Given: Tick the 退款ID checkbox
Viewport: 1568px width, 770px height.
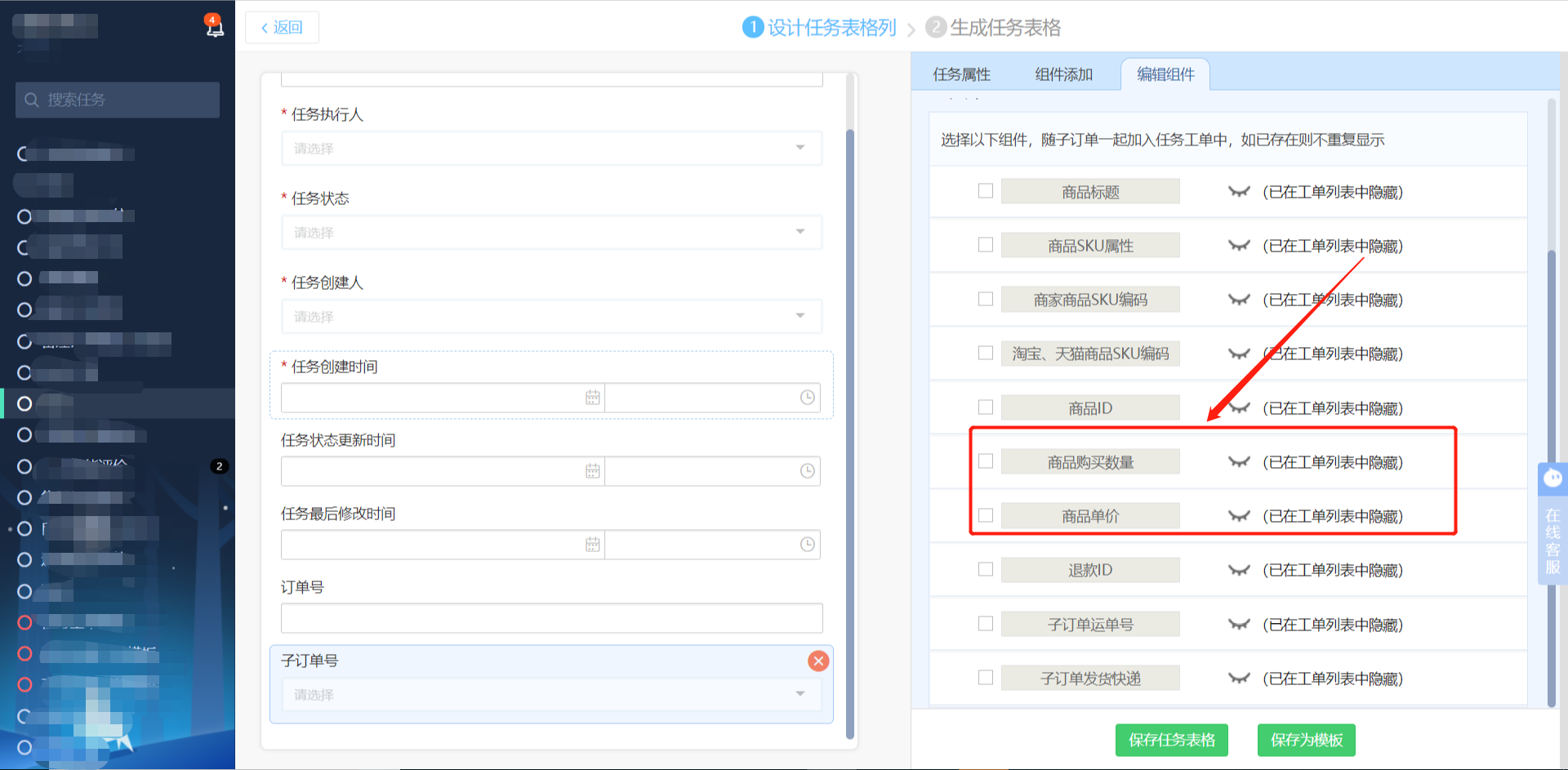Looking at the screenshot, I should coord(986,569).
